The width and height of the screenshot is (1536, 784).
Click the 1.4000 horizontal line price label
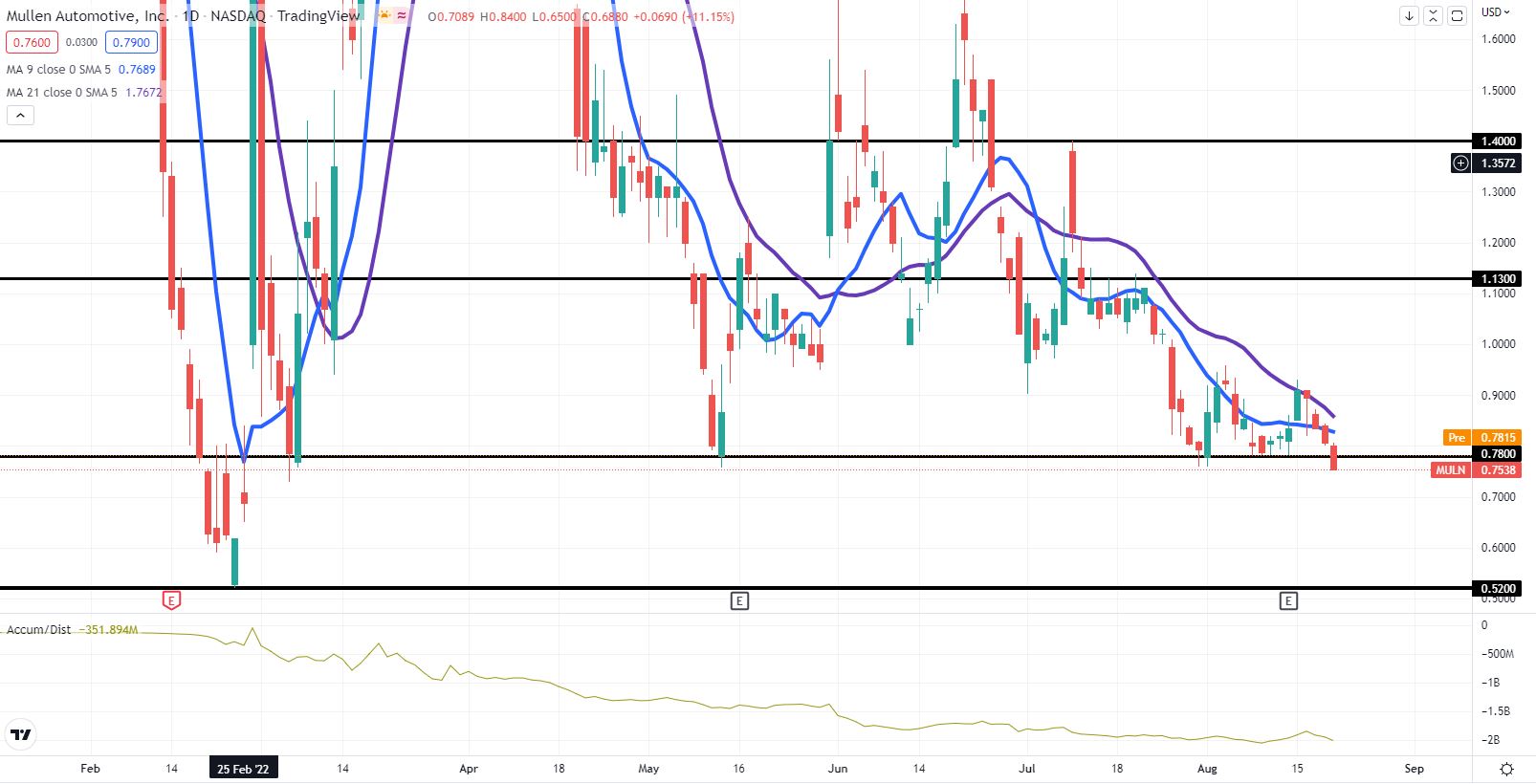click(x=1498, y=141)
